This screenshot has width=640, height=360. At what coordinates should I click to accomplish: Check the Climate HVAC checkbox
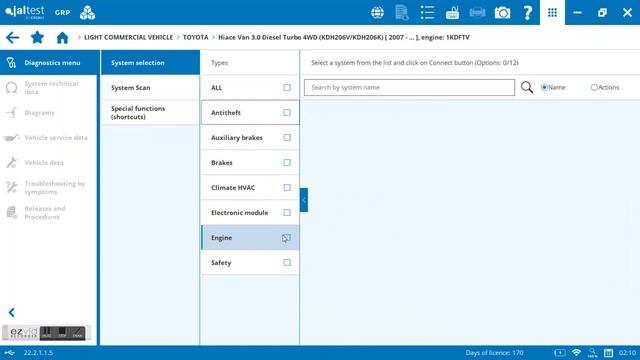click(x=287, y=187)
